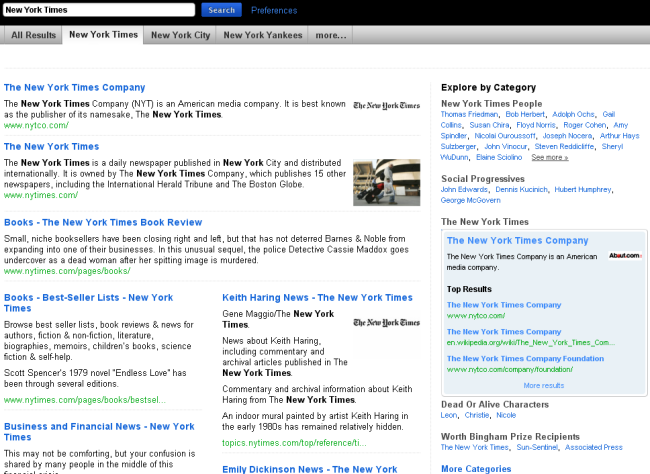
Task: Open the New York City tab
Action: pyautogui.click(x=180, y=35)
